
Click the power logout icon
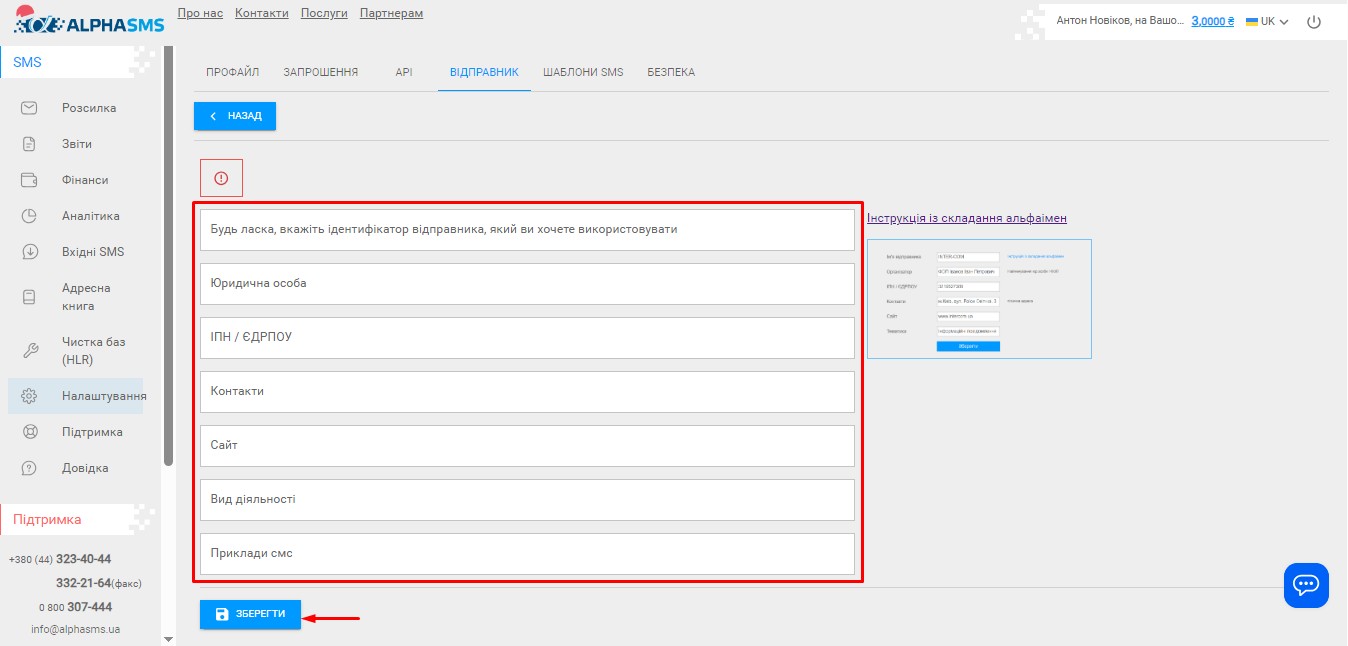(1314, 21)
